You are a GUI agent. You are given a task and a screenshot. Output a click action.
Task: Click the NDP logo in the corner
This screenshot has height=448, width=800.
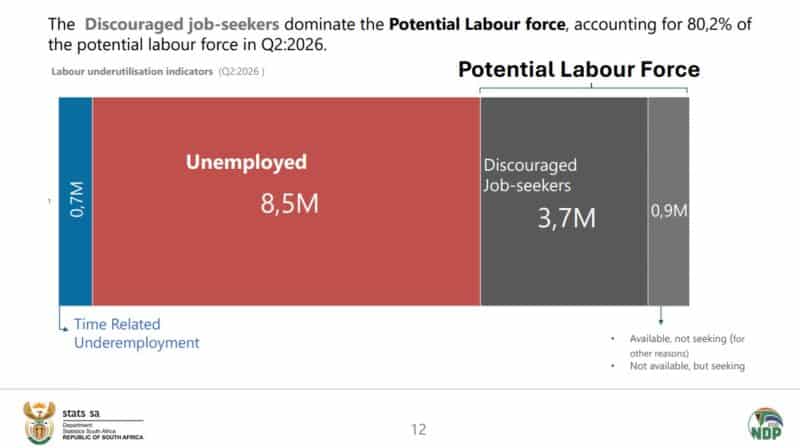(x=765, y=425)
